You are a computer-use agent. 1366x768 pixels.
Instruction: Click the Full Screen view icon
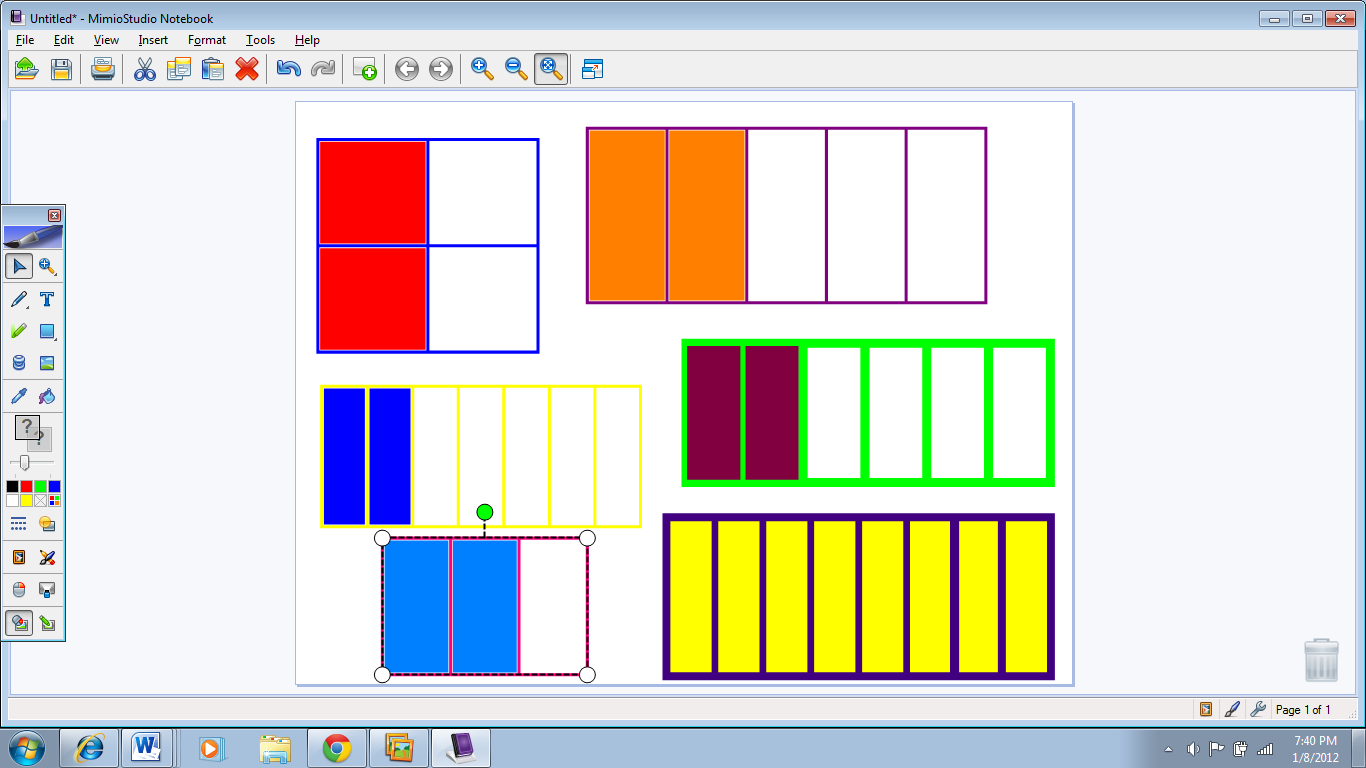(592, 69)
